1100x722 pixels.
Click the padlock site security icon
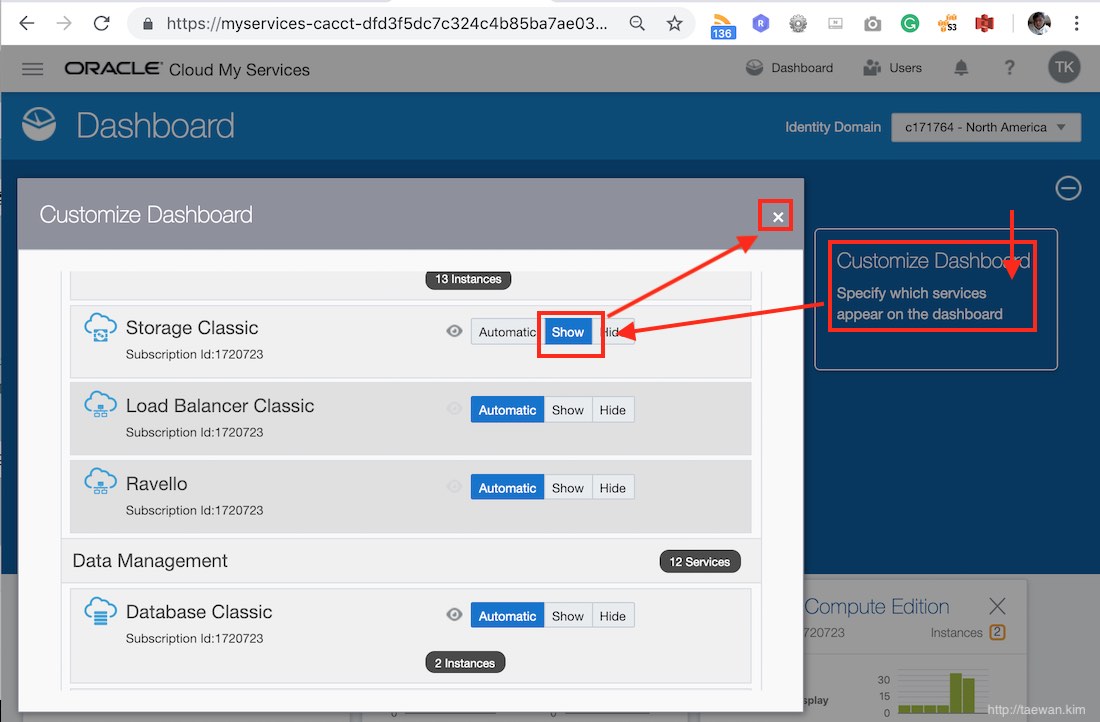tap(147, 24)
